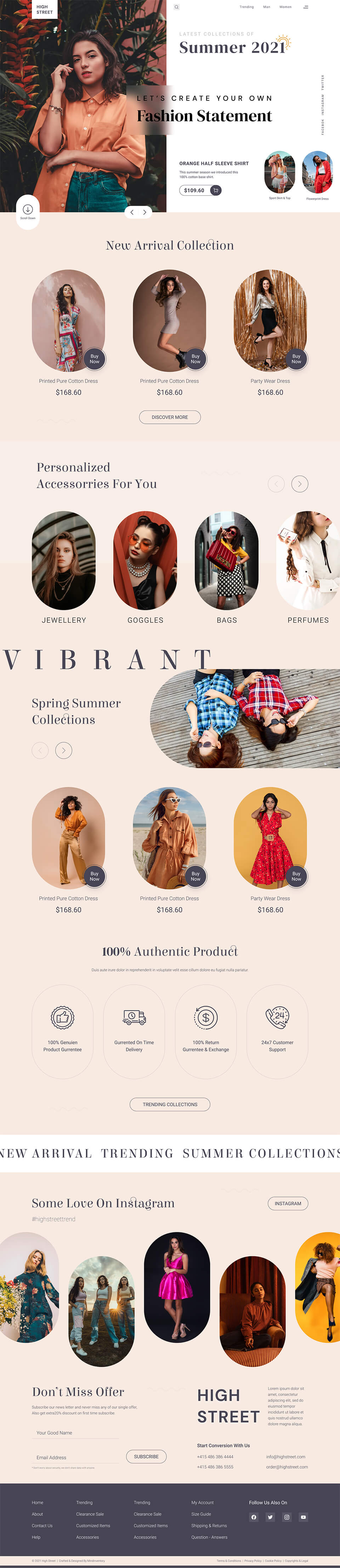Click the Trending Collections button

pyautogui.click(x=170, y=1104)
